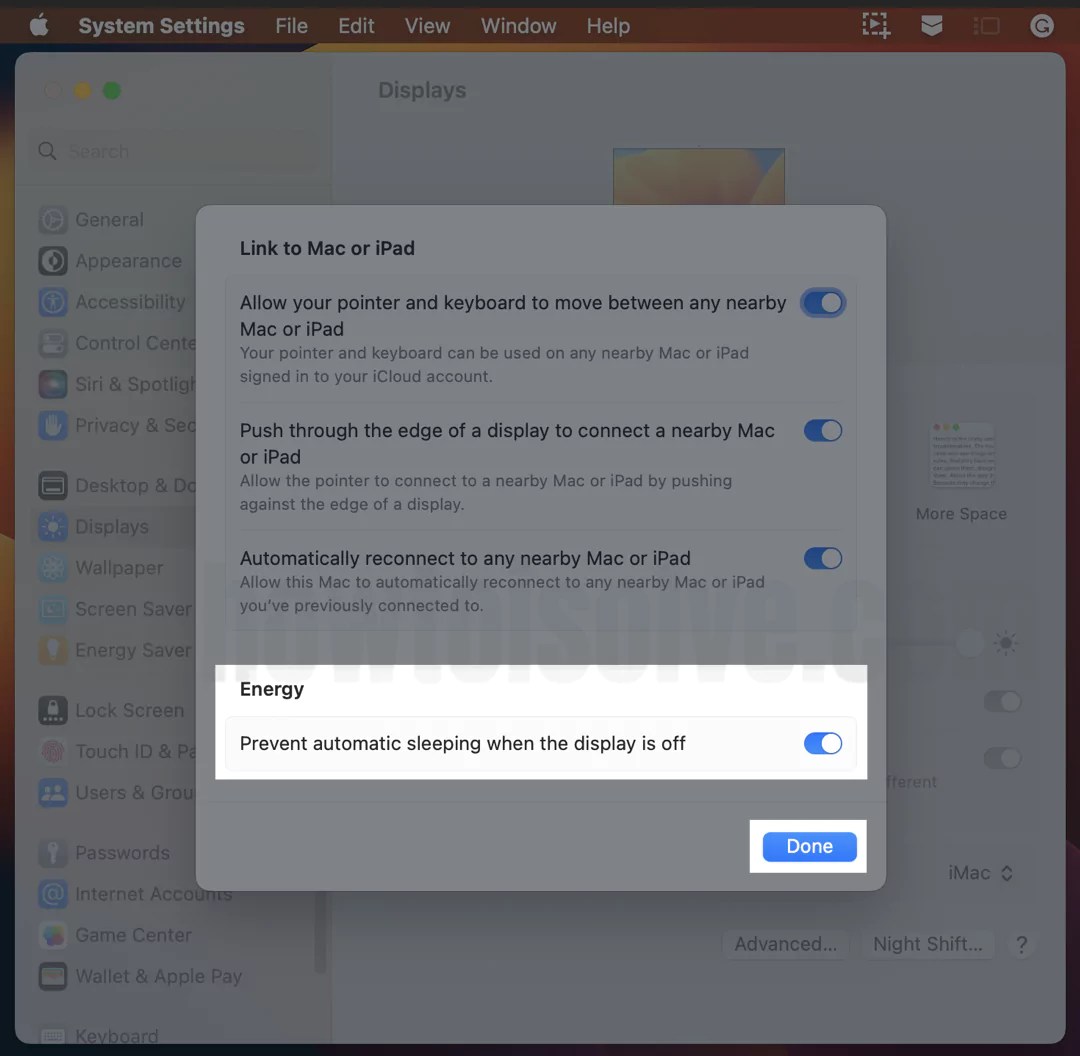
Task: Open Accessibility settings
Action: (130, 302)
